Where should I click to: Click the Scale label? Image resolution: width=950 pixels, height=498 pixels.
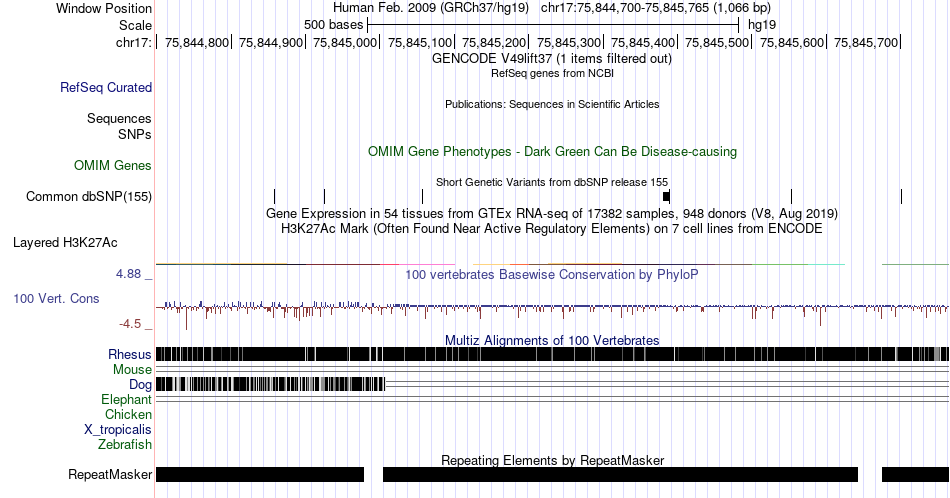(135, 25)
